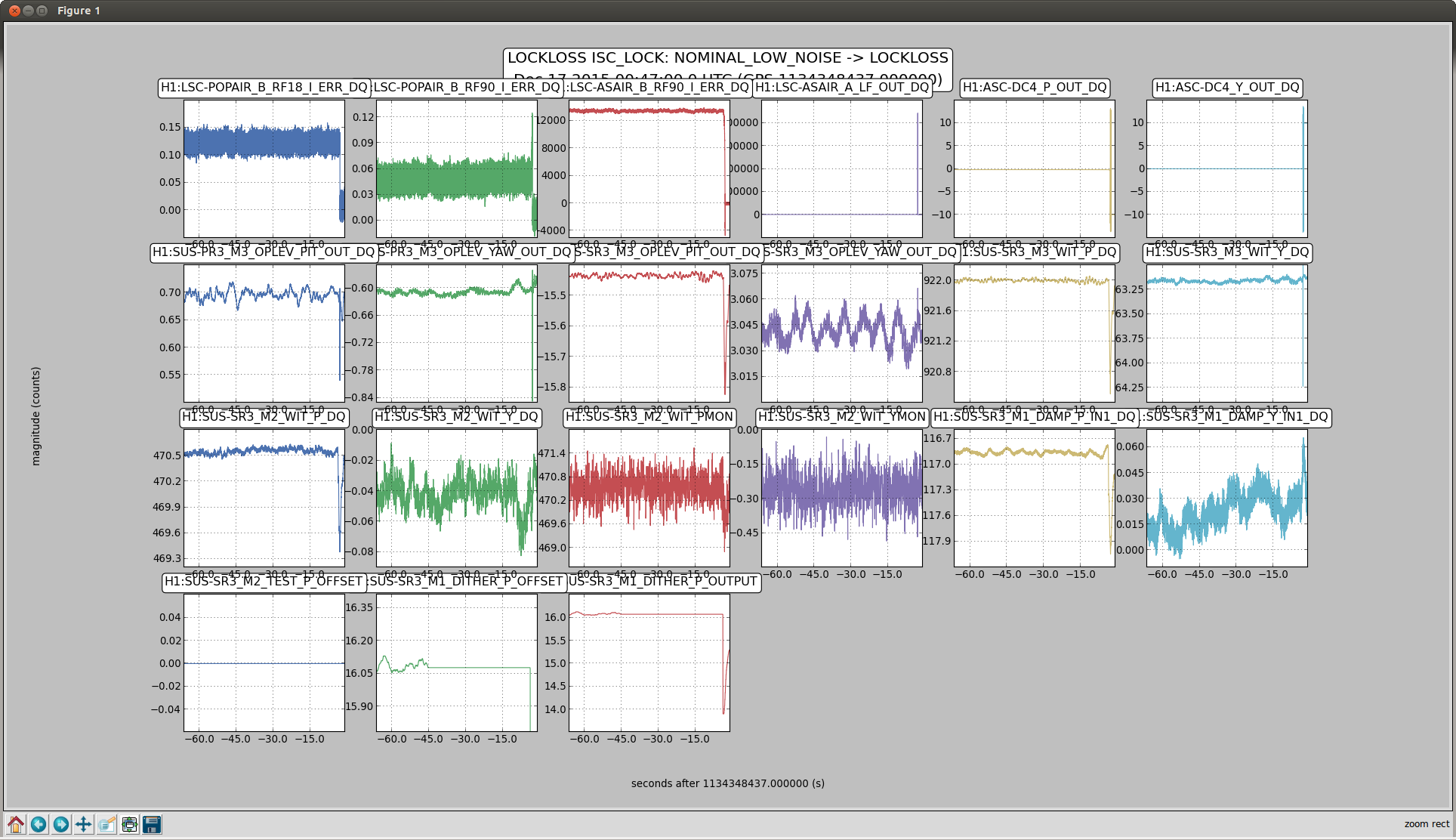
Task: Go forward to next view arrow
Action: (61, 824)
